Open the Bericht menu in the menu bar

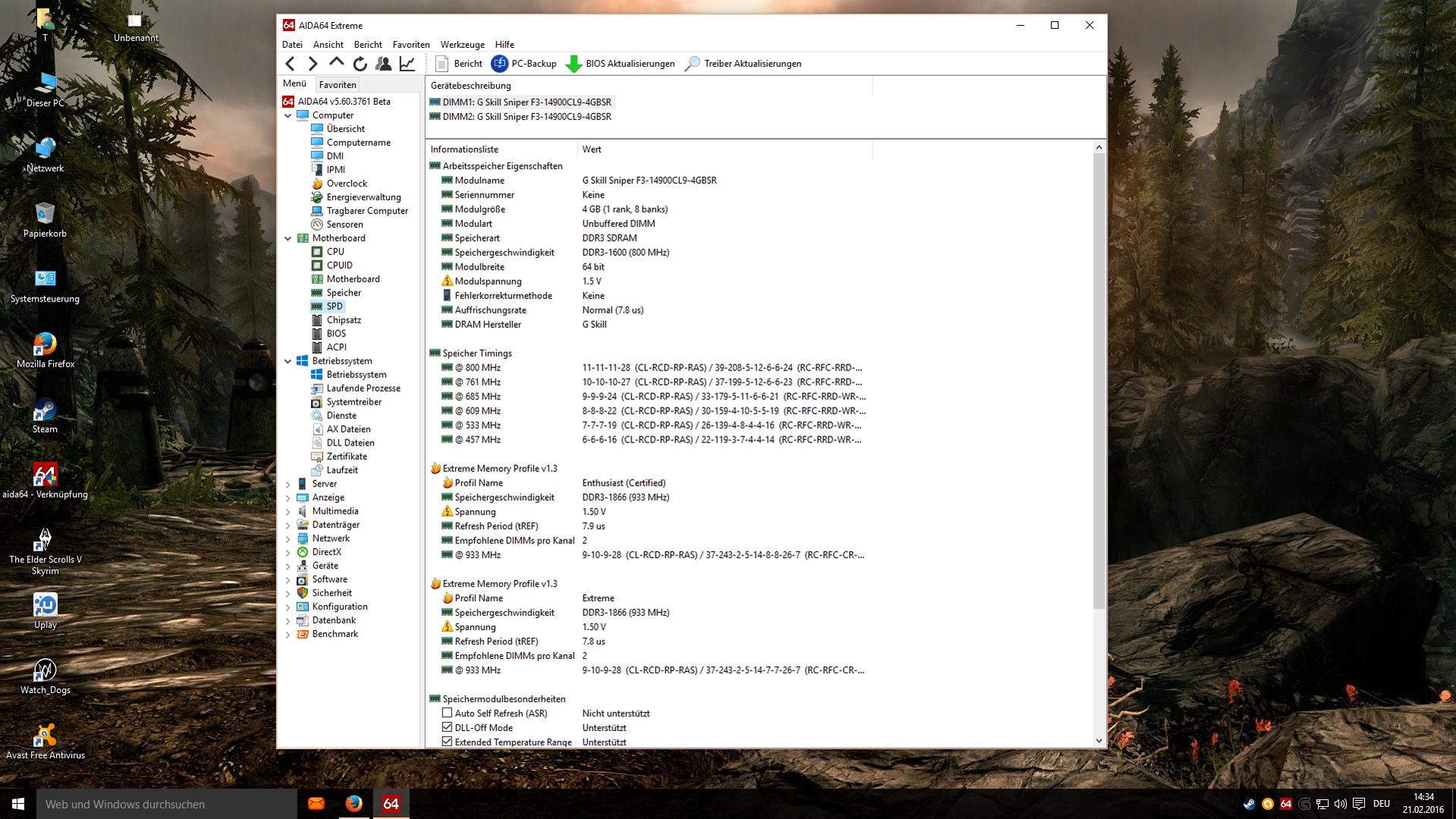click(x=368, y=45)
